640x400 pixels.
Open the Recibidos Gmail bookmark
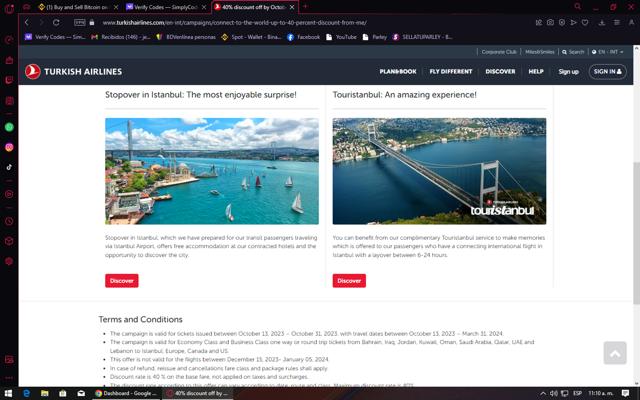(x=121, y=37)
